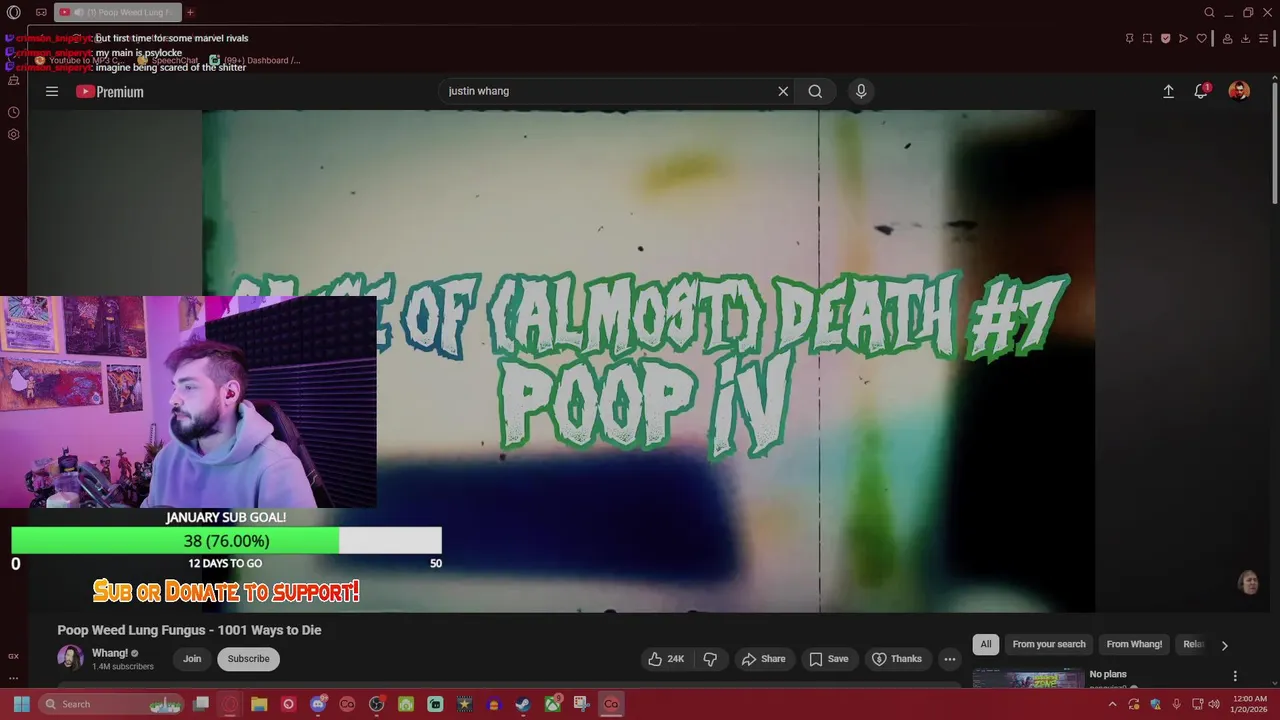Viewport: 1280px width, 720px height.
Task: Show more filter chips with right chevron
Action: click(x=1224, y=645)
